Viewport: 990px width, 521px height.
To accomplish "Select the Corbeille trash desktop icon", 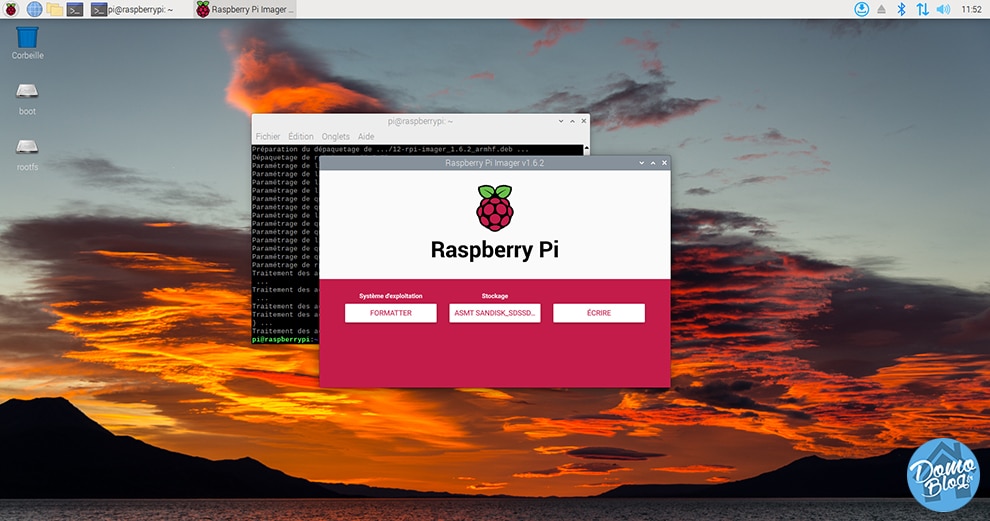I will (27, 43).
